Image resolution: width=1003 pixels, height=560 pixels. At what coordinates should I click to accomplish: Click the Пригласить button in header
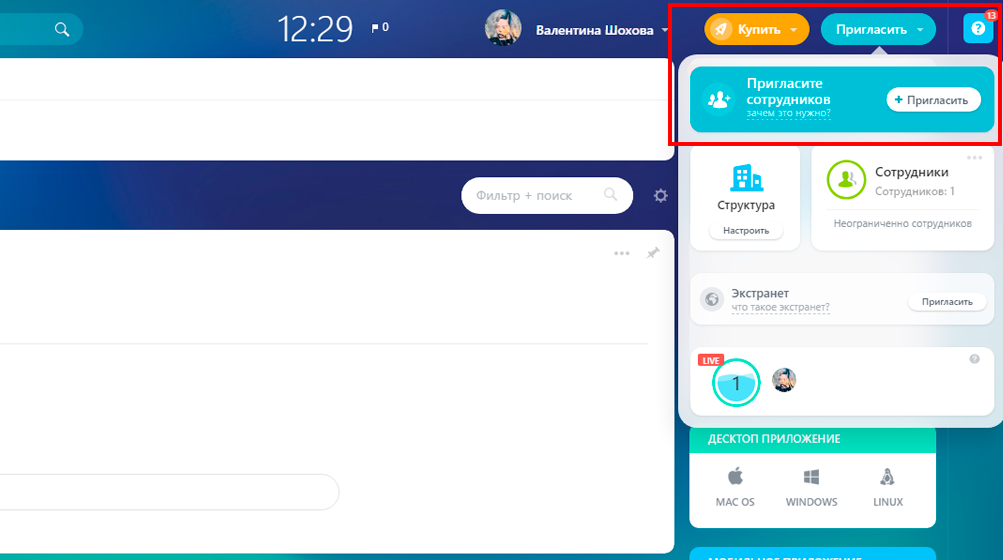coord(878,29)
